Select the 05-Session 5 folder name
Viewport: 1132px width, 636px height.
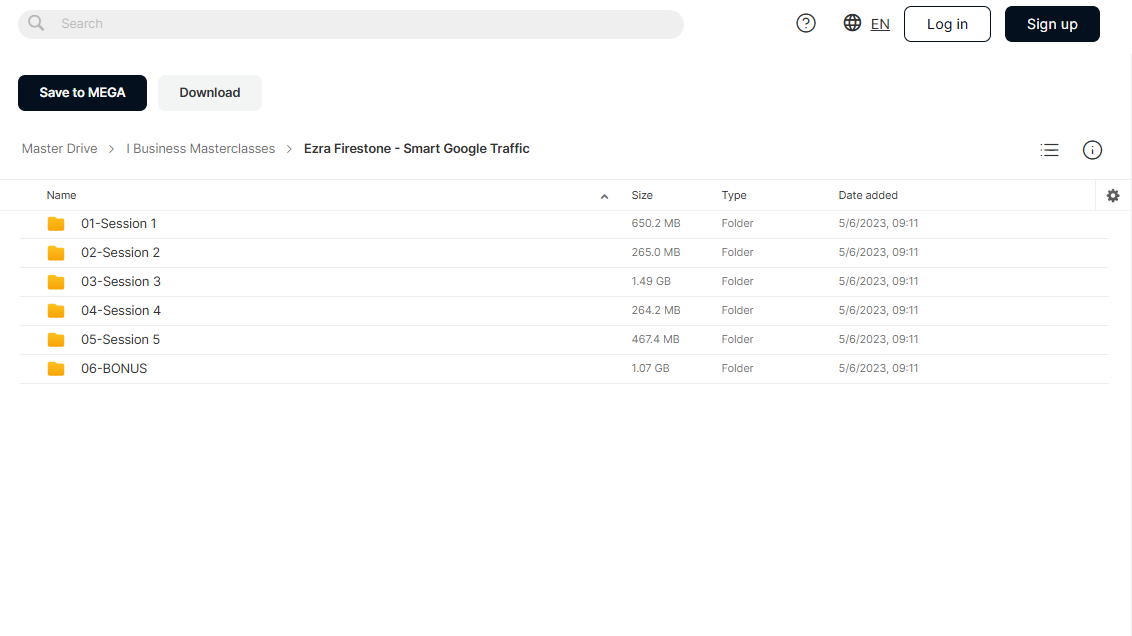(x=121, y=339)
